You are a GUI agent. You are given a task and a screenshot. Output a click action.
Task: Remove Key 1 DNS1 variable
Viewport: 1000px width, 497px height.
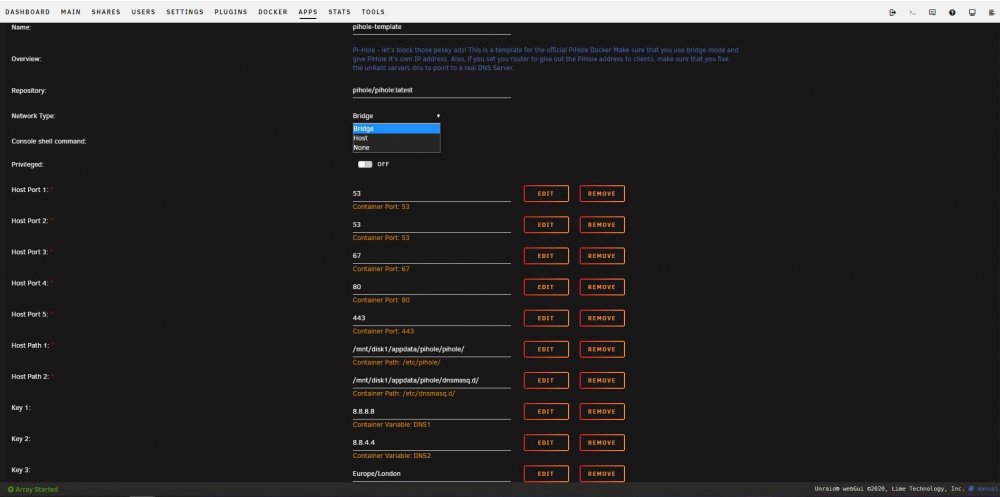[x=602, y=412]
